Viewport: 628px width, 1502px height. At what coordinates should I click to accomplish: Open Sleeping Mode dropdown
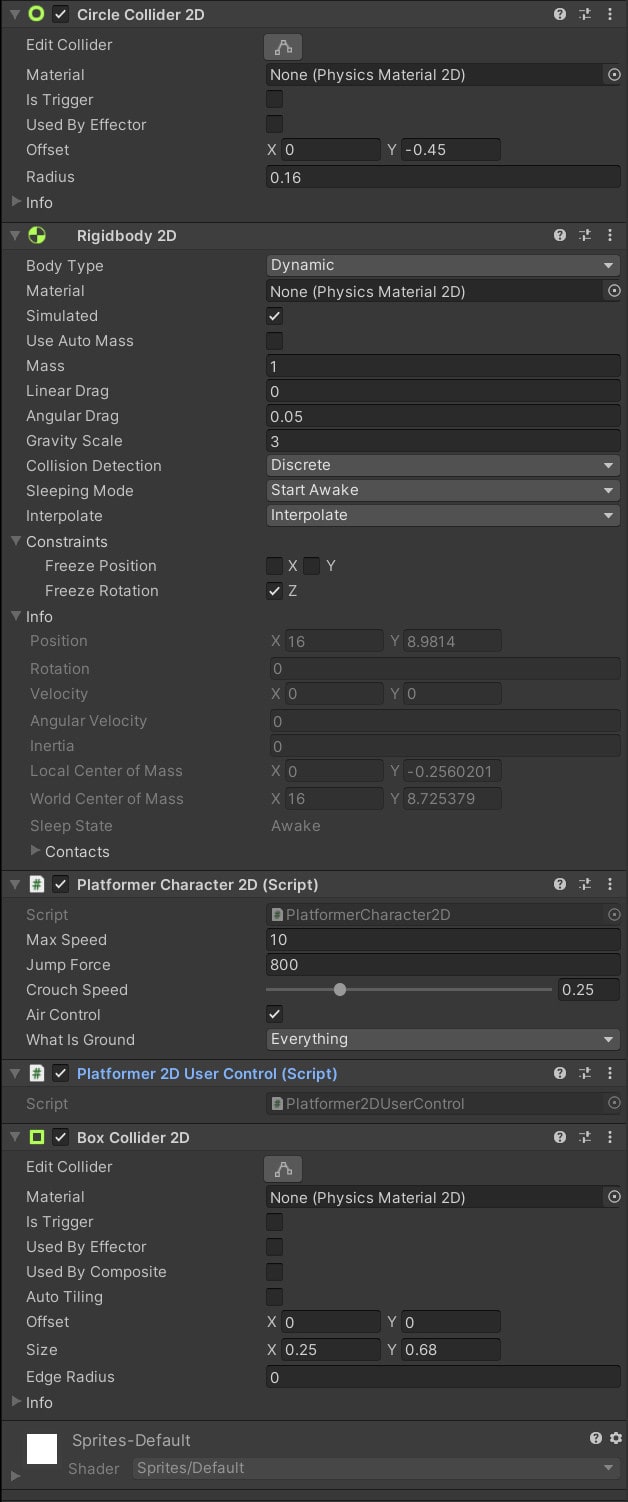[x=443, y=490]
